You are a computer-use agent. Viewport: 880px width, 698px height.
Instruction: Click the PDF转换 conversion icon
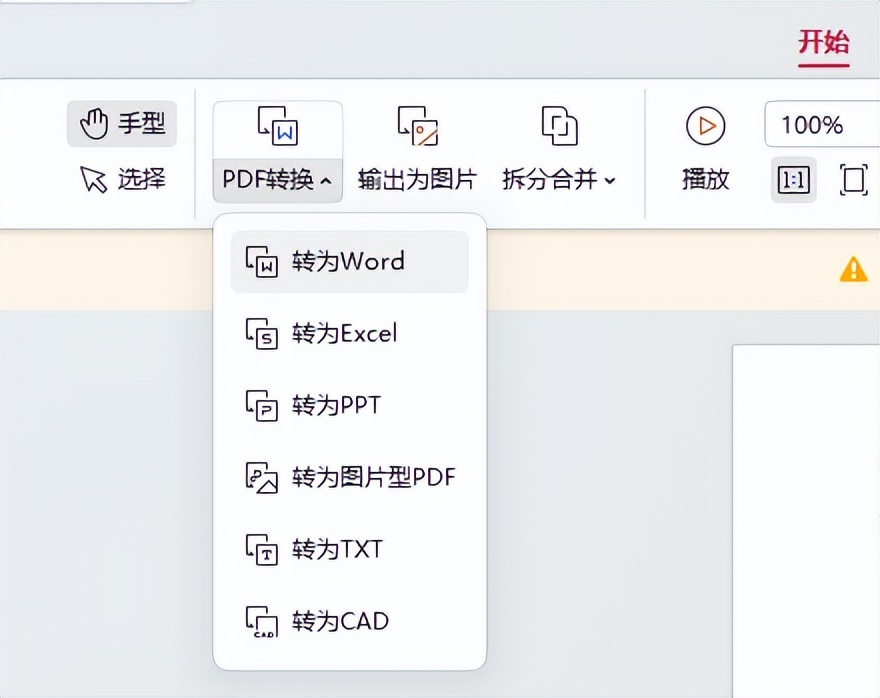pos(277,125)
